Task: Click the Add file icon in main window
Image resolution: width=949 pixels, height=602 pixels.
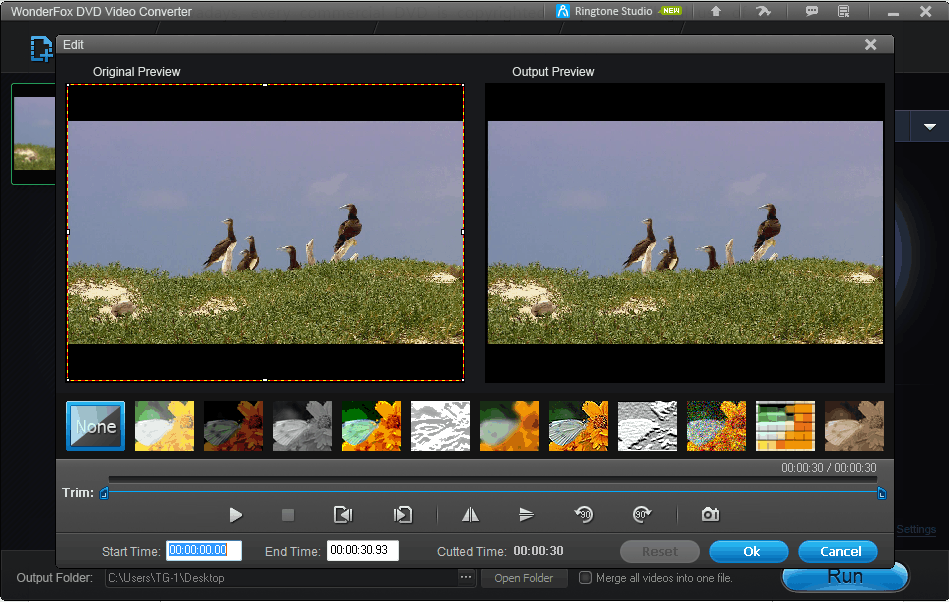Action: click(x=41, y=49)
